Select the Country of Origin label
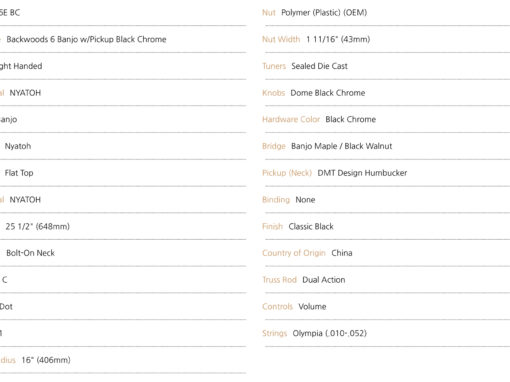The width and height of the screenshot is (510, 382). click(294, 253)
